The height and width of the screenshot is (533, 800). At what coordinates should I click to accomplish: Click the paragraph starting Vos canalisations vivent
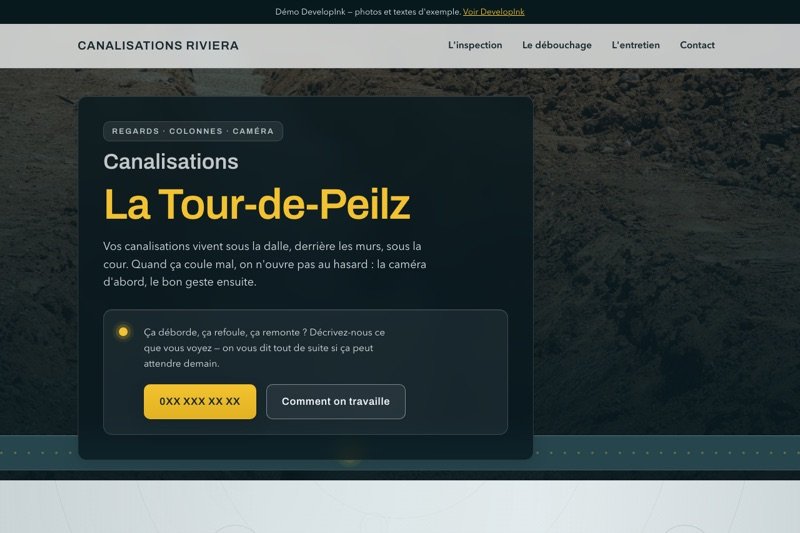[x=265, y=264]
